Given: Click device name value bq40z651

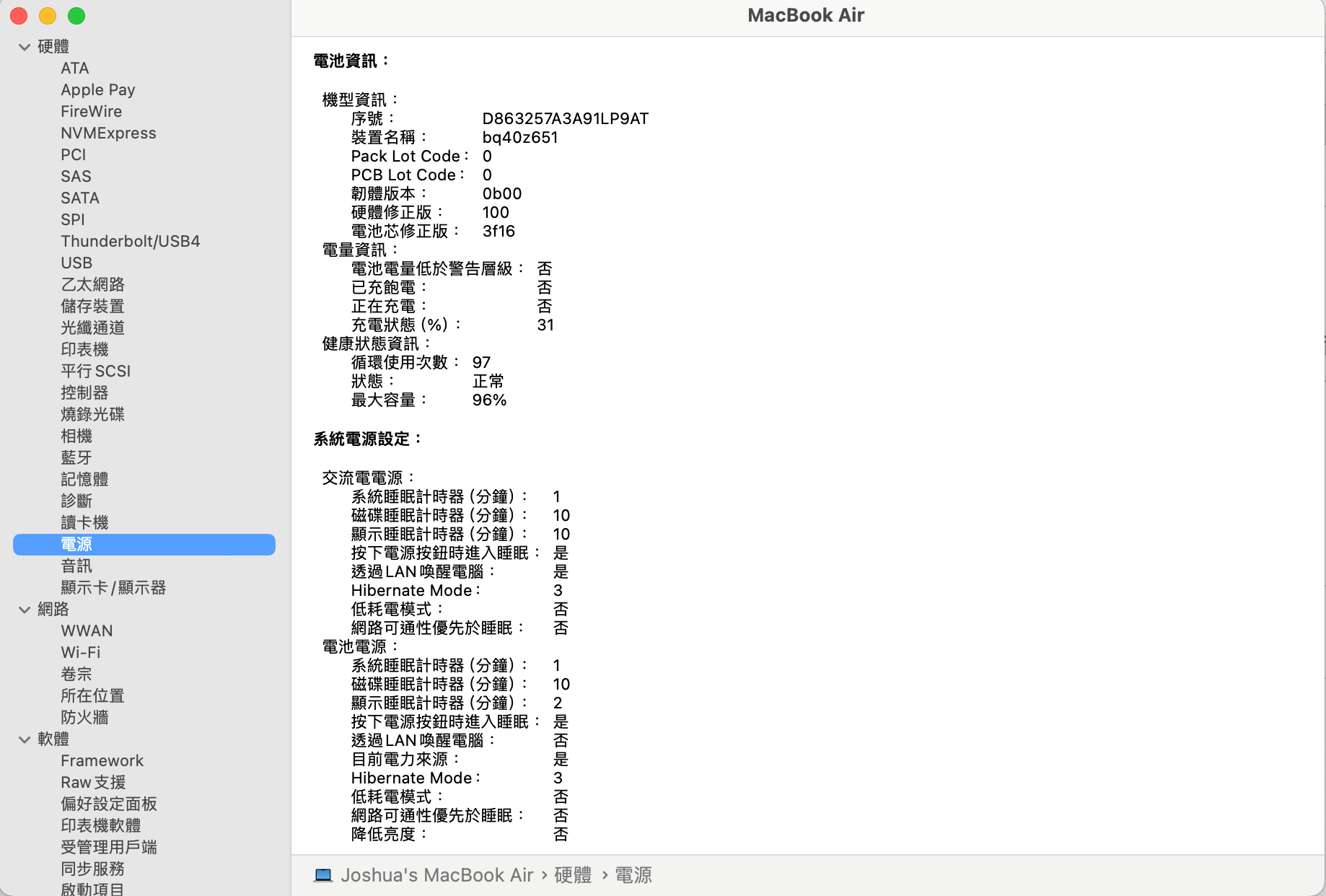Looking at the screenshot, I should pyautogui.click(x=520, y=138).
